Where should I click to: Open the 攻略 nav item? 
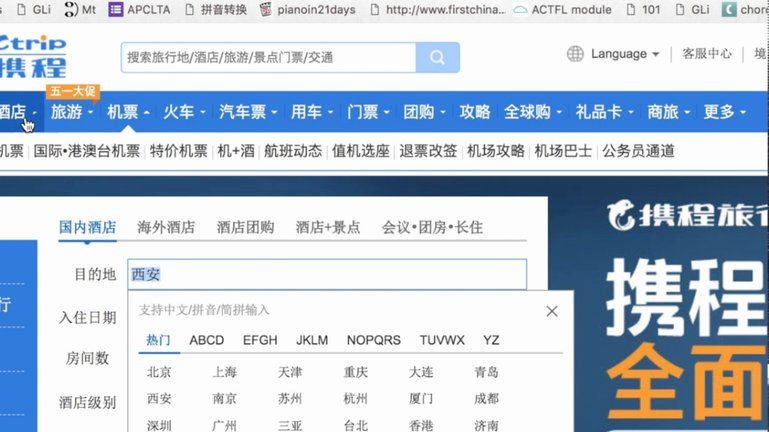click(x=475, y=112)
